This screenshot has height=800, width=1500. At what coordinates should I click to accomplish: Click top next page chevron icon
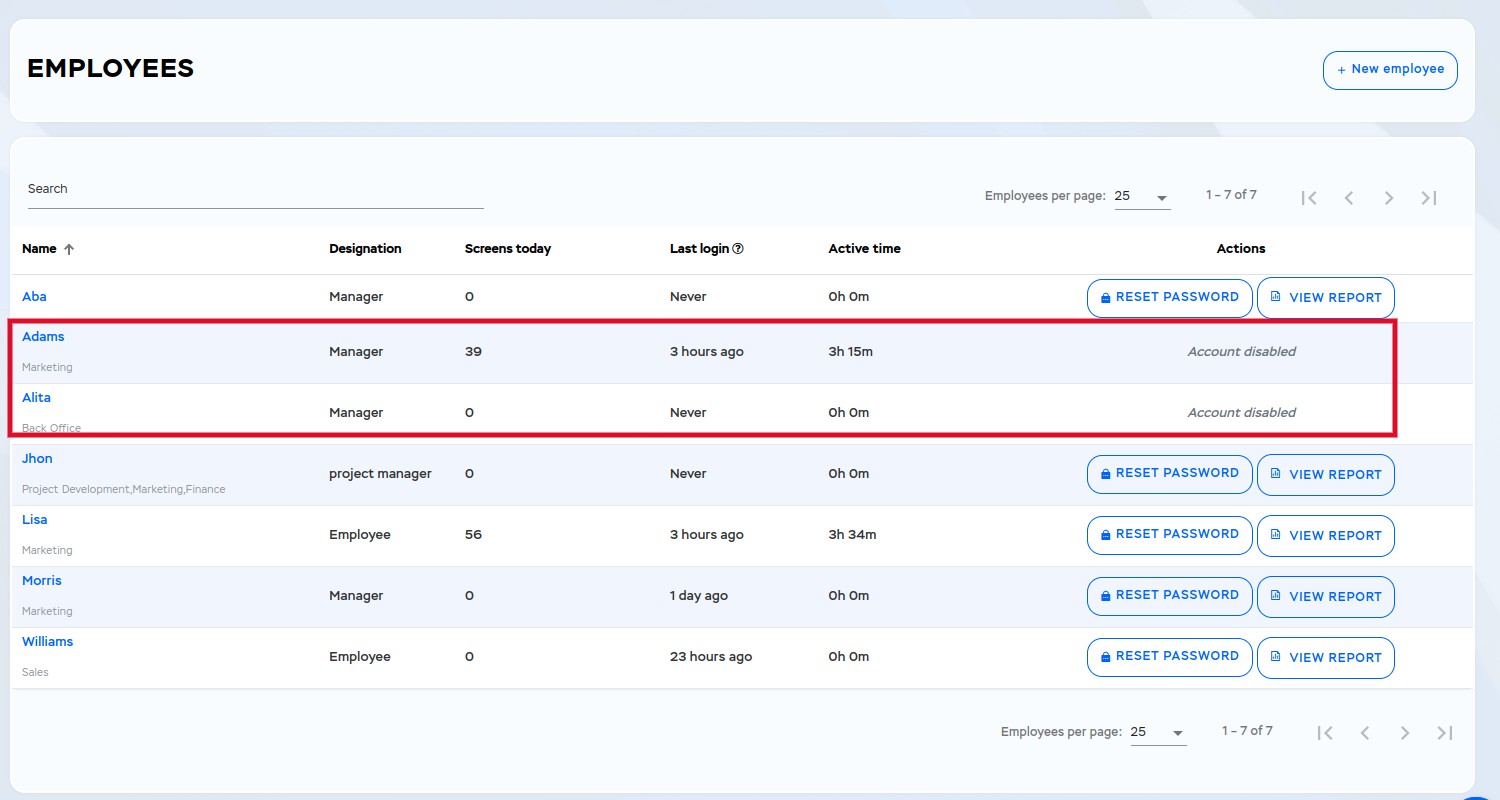(x=1389, y=198)
